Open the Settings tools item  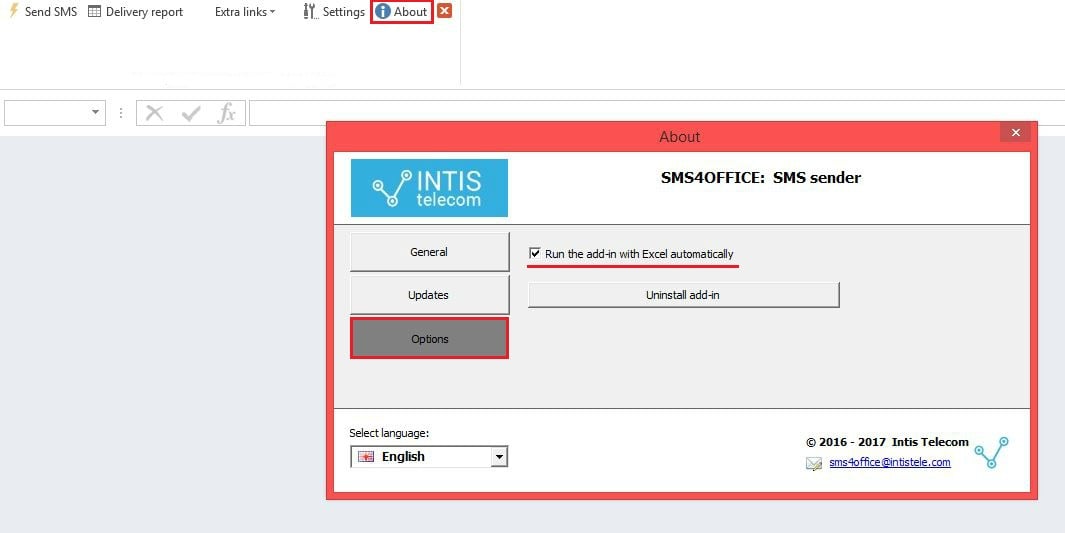[x=333, y=12]
